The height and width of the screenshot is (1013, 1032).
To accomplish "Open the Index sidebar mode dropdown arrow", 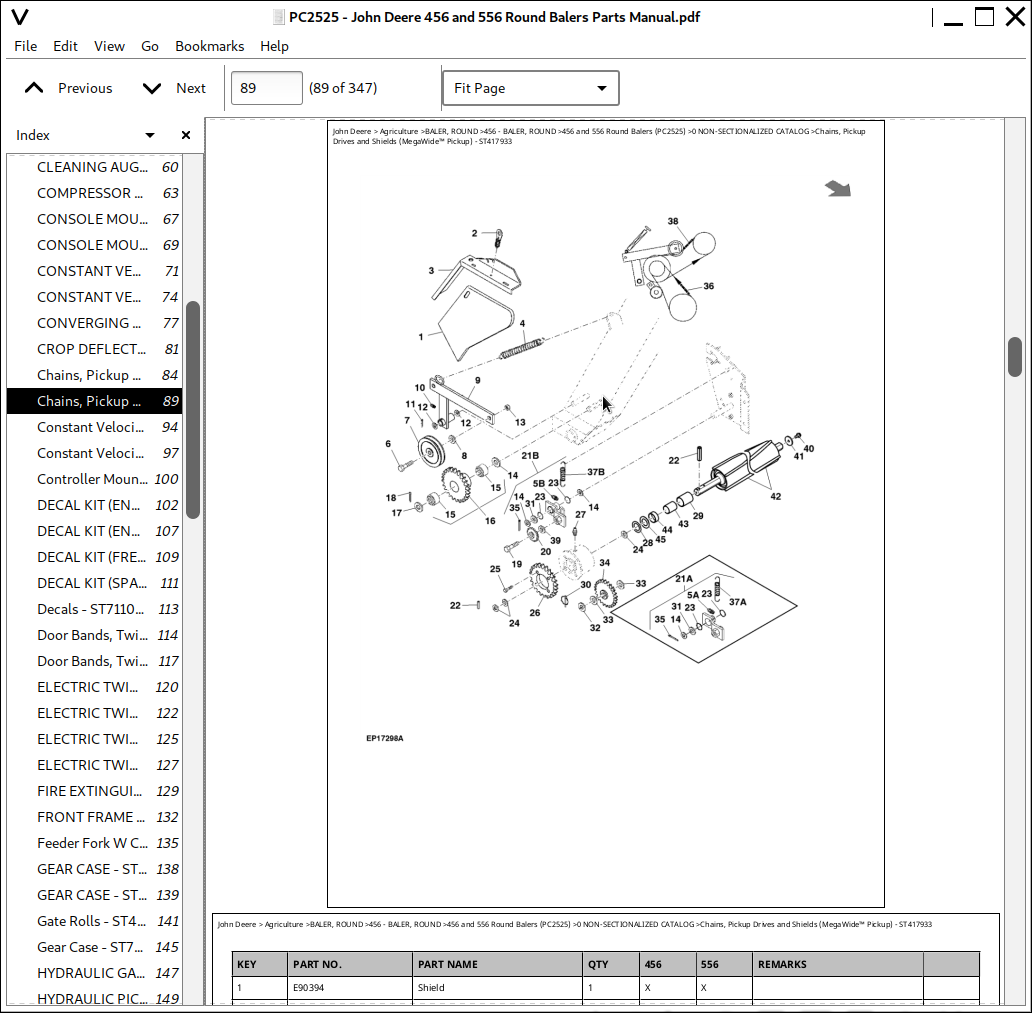I will [150, 135].
